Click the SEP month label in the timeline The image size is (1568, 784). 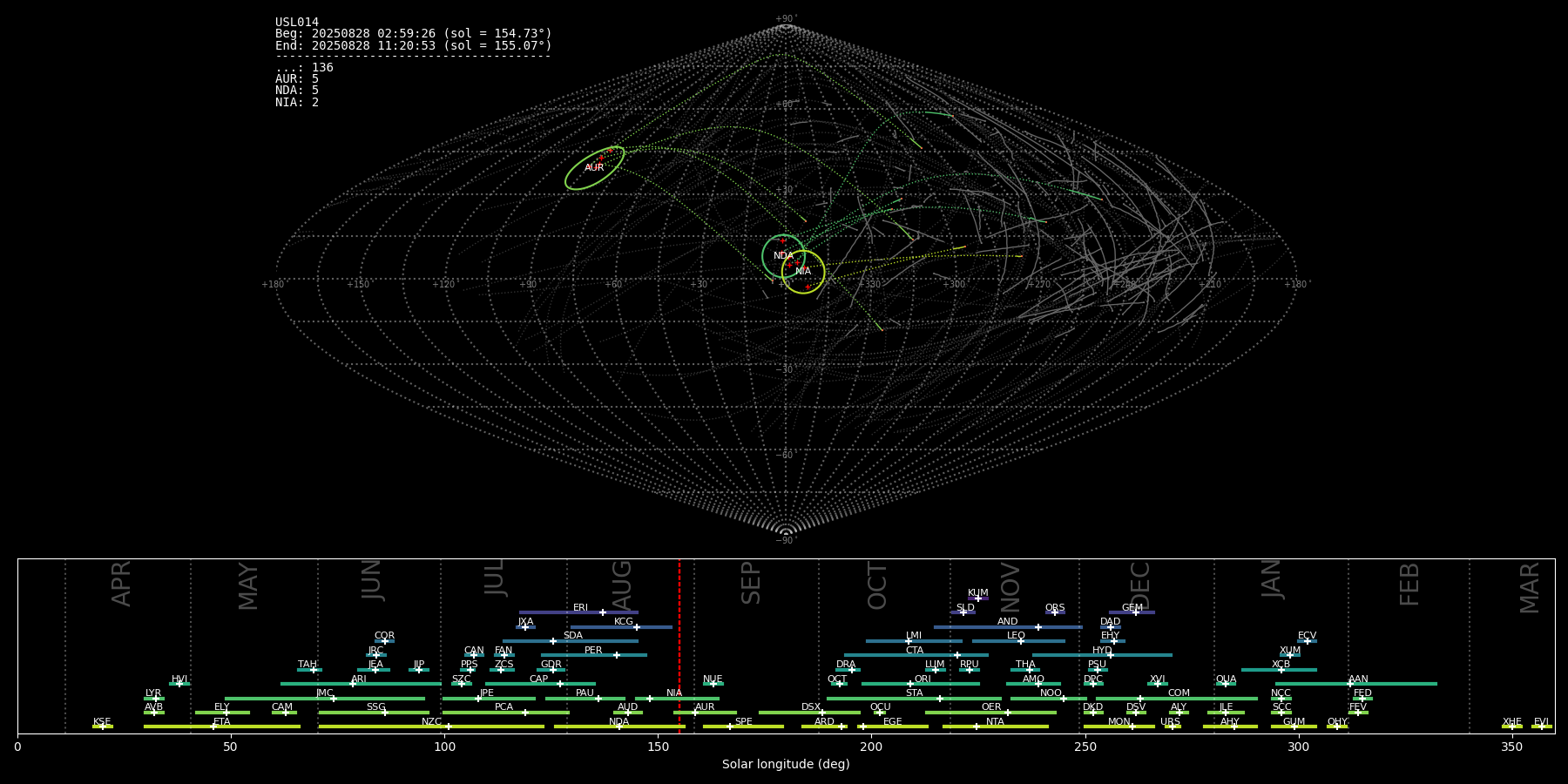click(751, 583)
